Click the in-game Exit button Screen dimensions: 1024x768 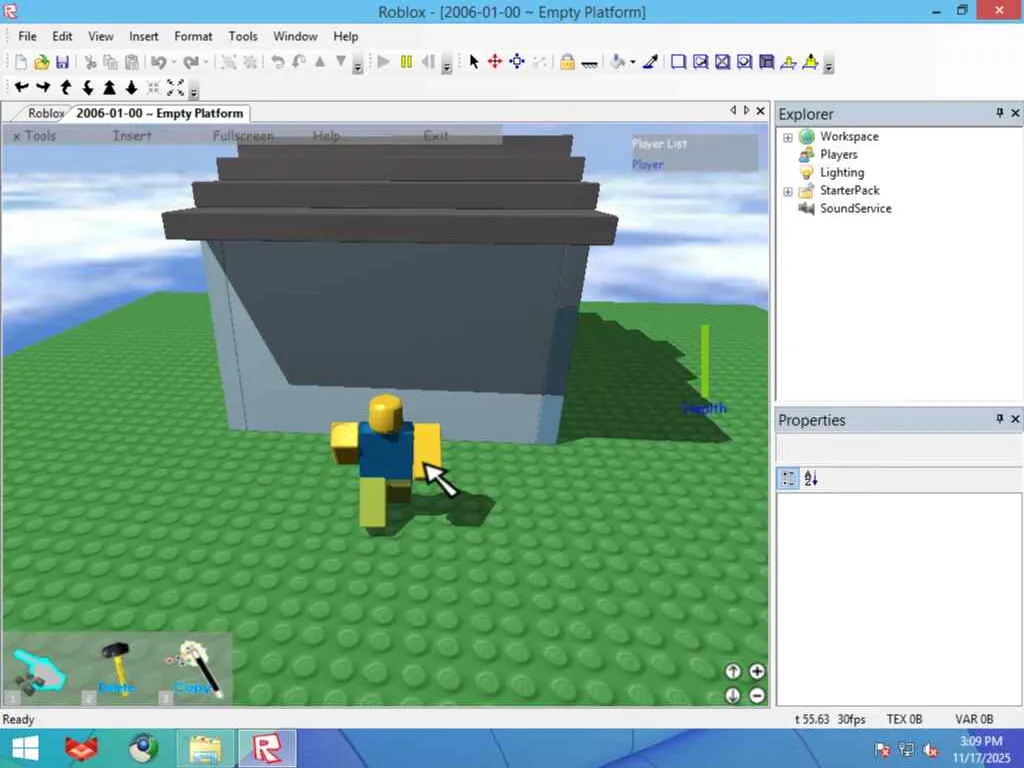436,136
